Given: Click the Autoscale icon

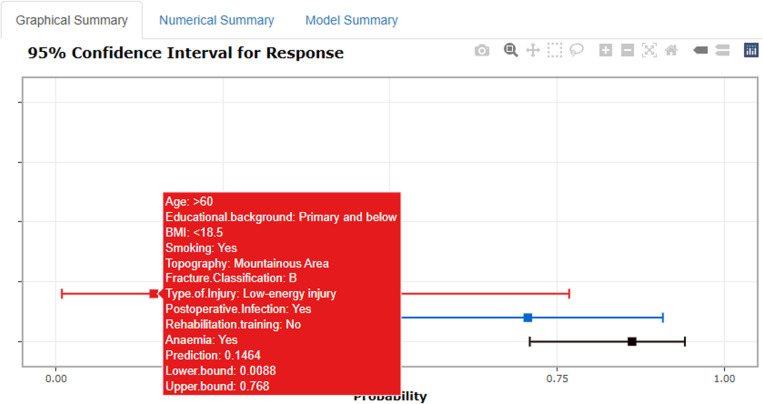Looking at the screenshot, I should (x=649, y=50).
